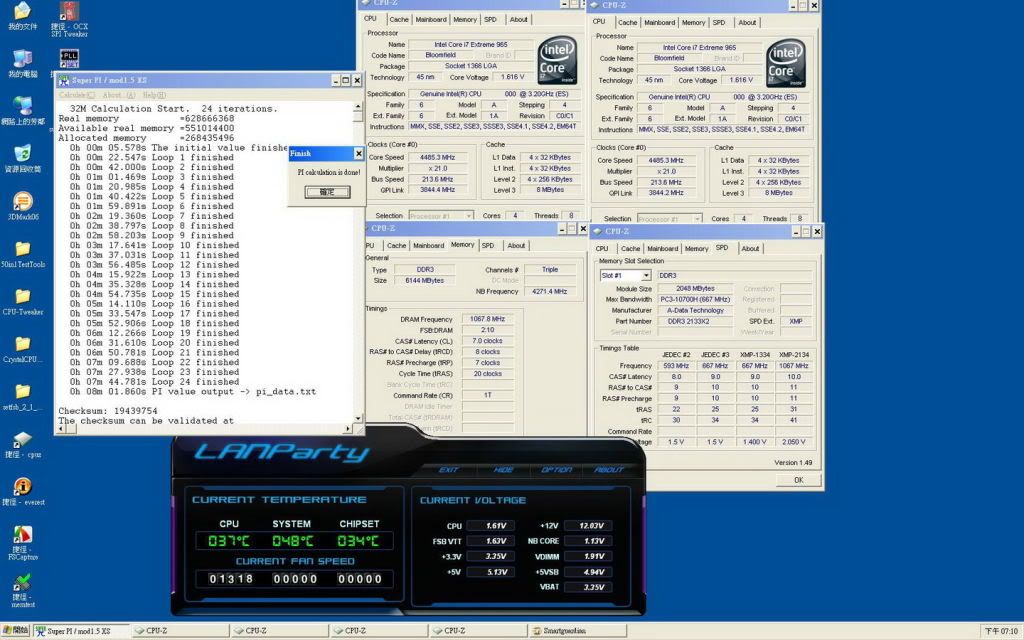The width and height of the screenshot is (1024, 640).
Task: Click the 01318 fan speed readout
Action: pyautogui.click(x=231, y=579)
